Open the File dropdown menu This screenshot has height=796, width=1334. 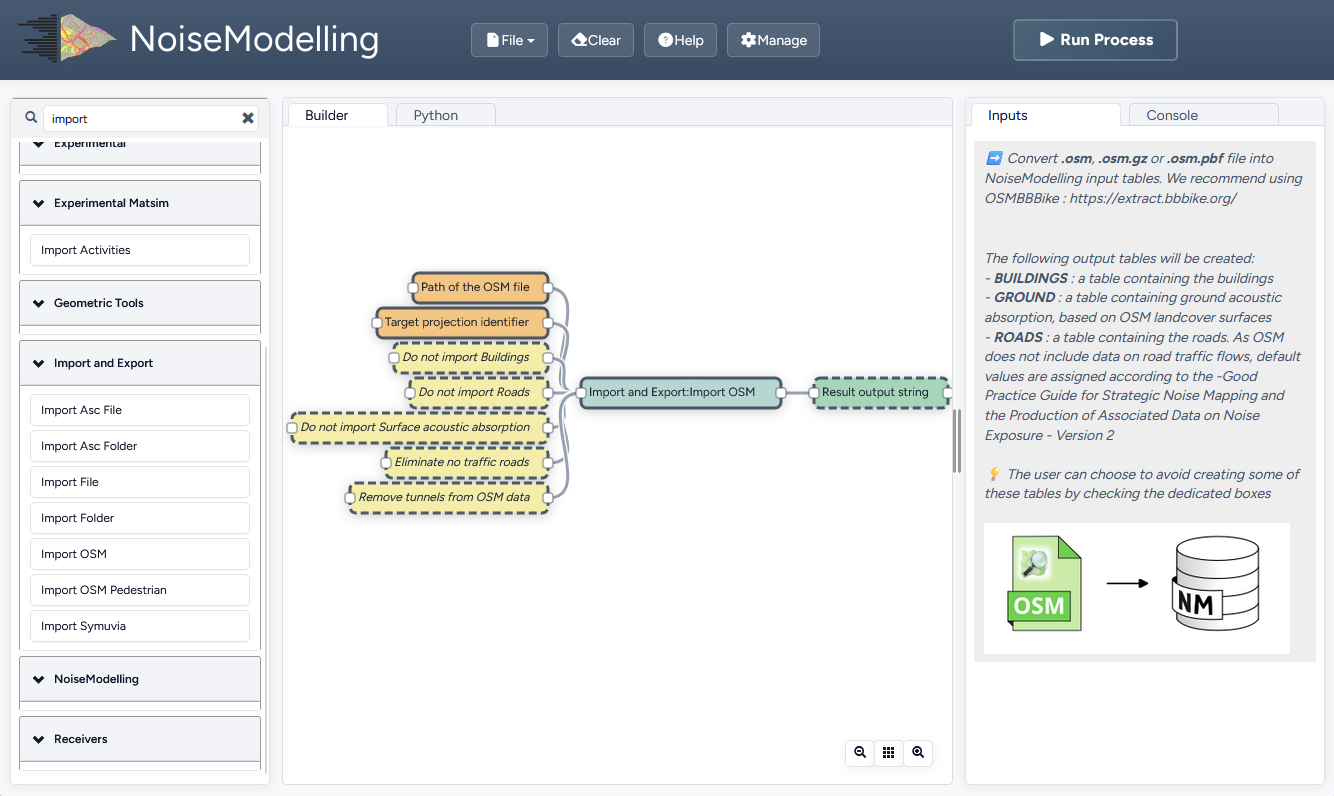click(510, 40)
